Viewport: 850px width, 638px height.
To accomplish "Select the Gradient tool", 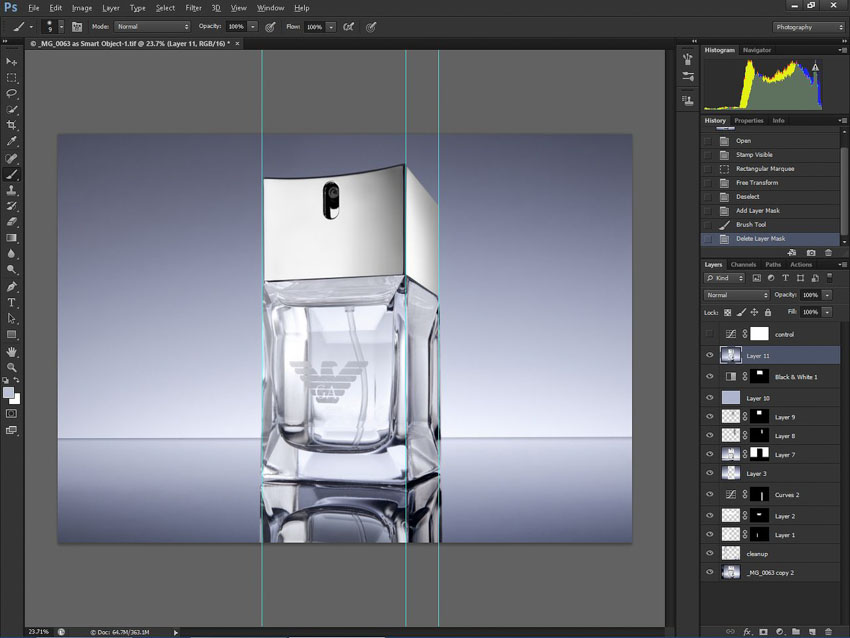I will (x=11, y=238).
